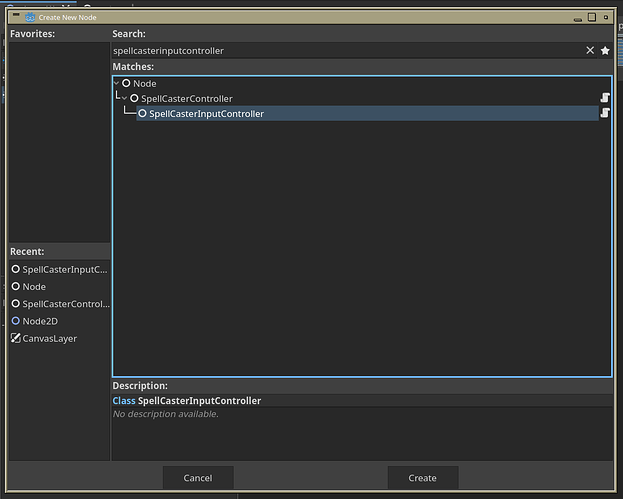Image resolution: width=623 pixels, height=499 pixels.
Task: Click the Cancel button
Action: click(198, 478)
